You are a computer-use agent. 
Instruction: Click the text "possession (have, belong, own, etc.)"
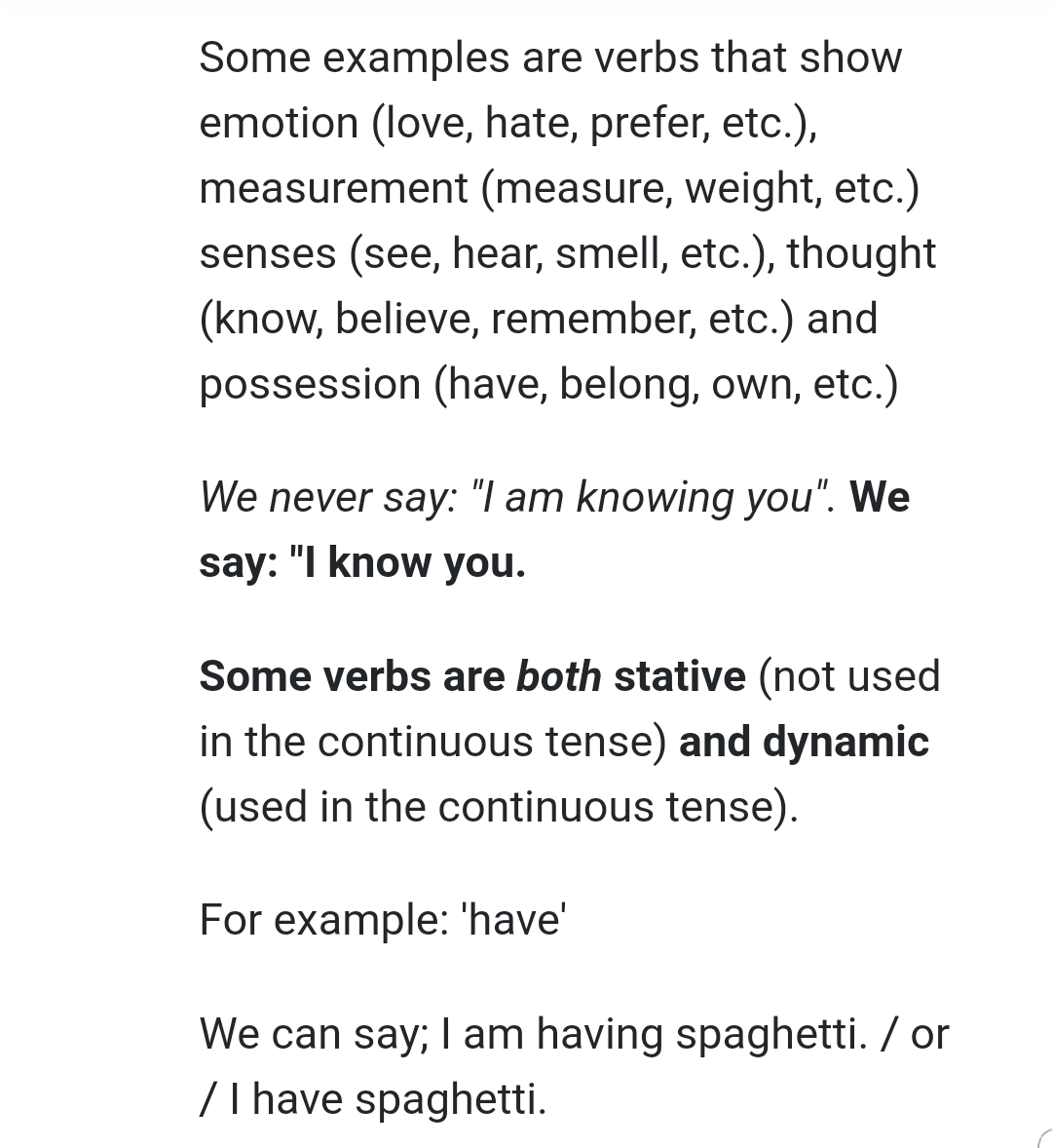[548, 384]
